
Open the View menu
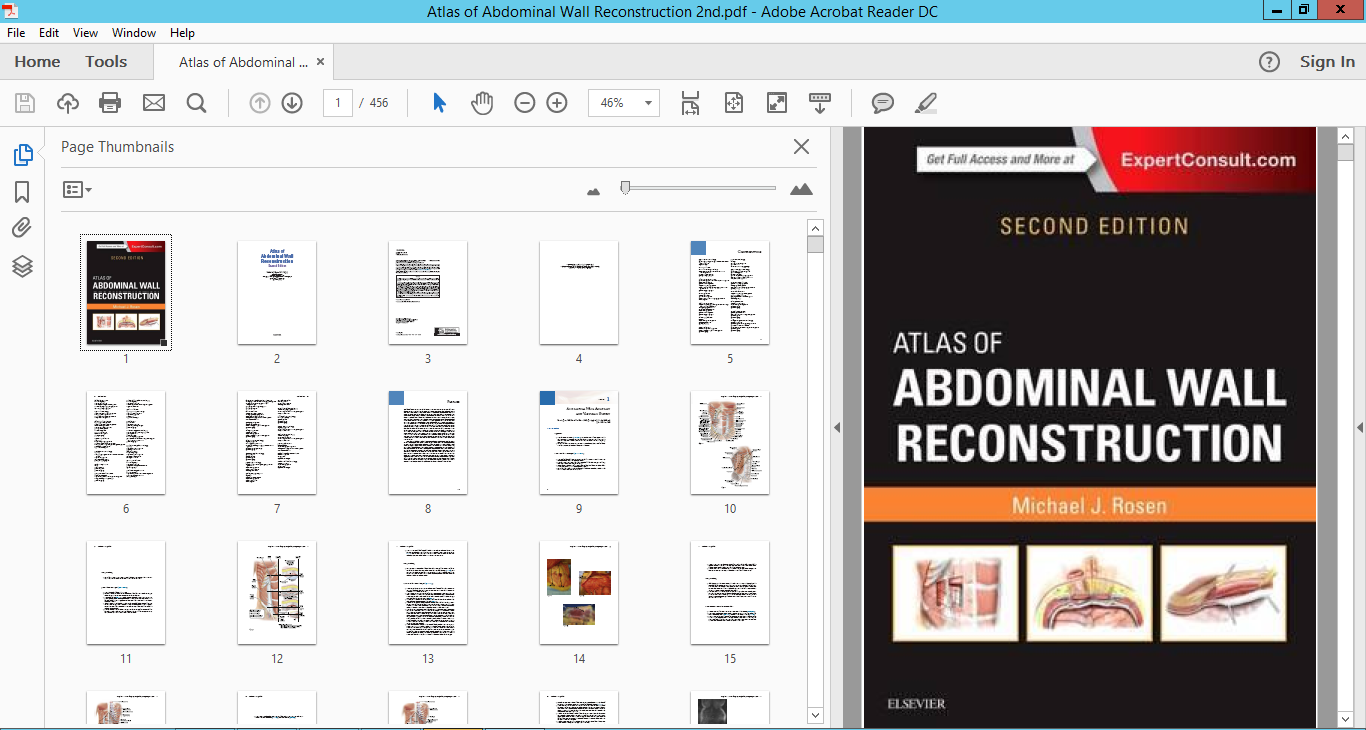click(x=86, y=33)
